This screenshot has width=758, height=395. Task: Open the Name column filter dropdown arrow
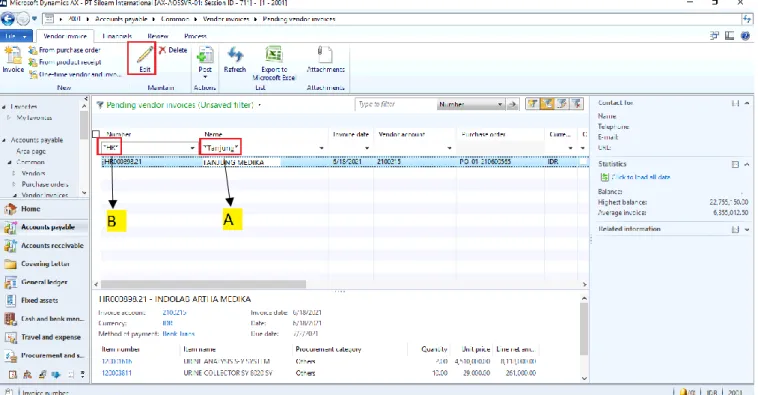(321, 148)
